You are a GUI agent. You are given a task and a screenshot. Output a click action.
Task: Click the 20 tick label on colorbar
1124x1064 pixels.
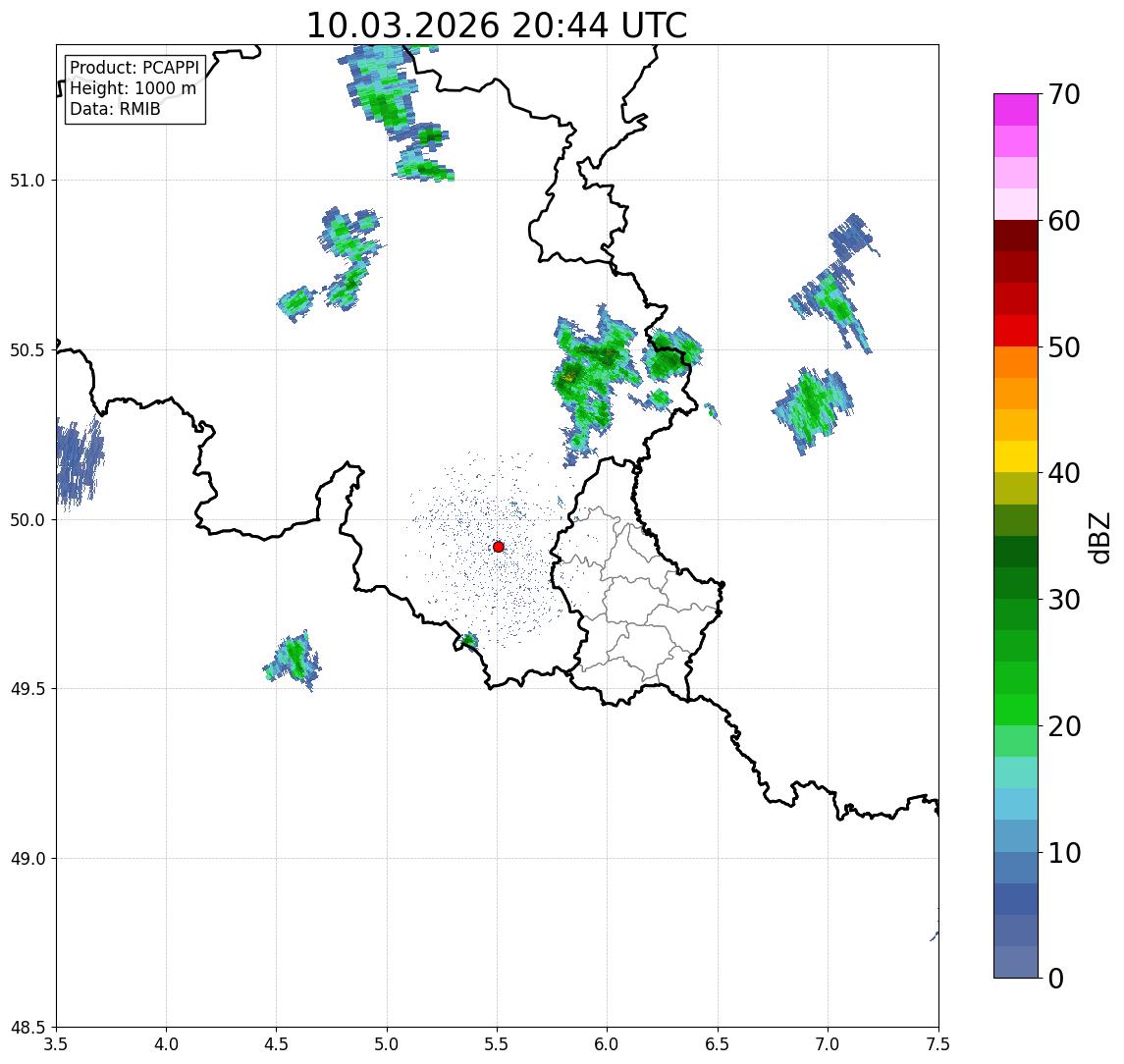tap(1064, 726)
